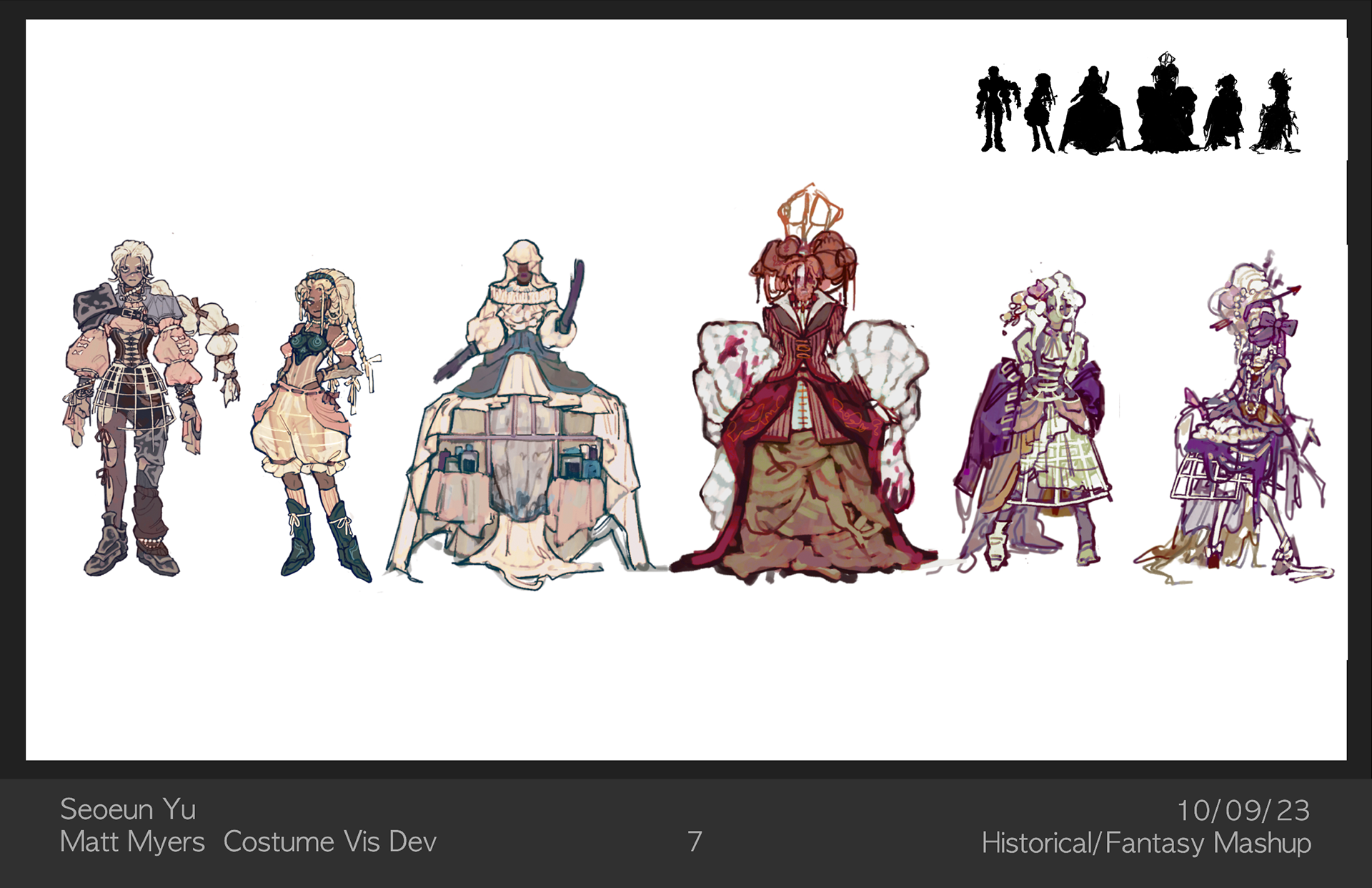Click the artist name Seoeun Yu
The height and width of the screenshot is (888, 1372).
pyautogui.click(x=127, y=809)
